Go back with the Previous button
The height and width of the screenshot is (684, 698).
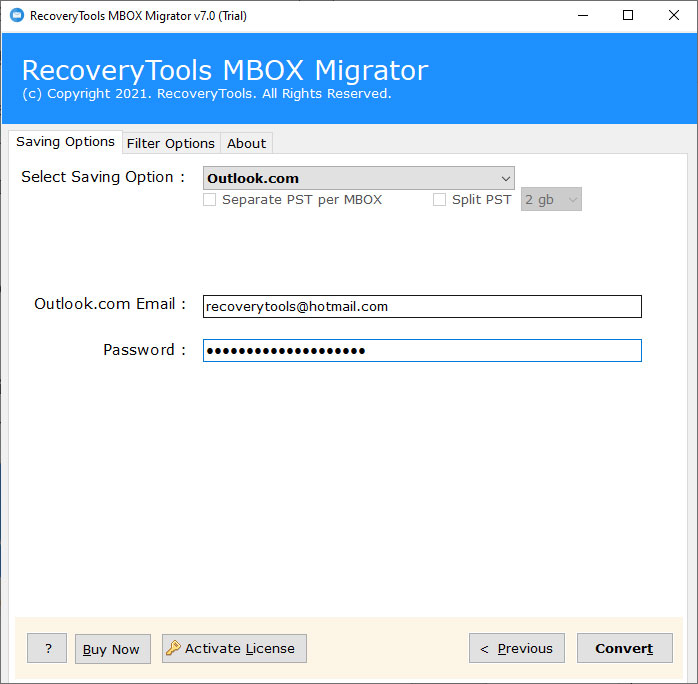tap(517, 648)
